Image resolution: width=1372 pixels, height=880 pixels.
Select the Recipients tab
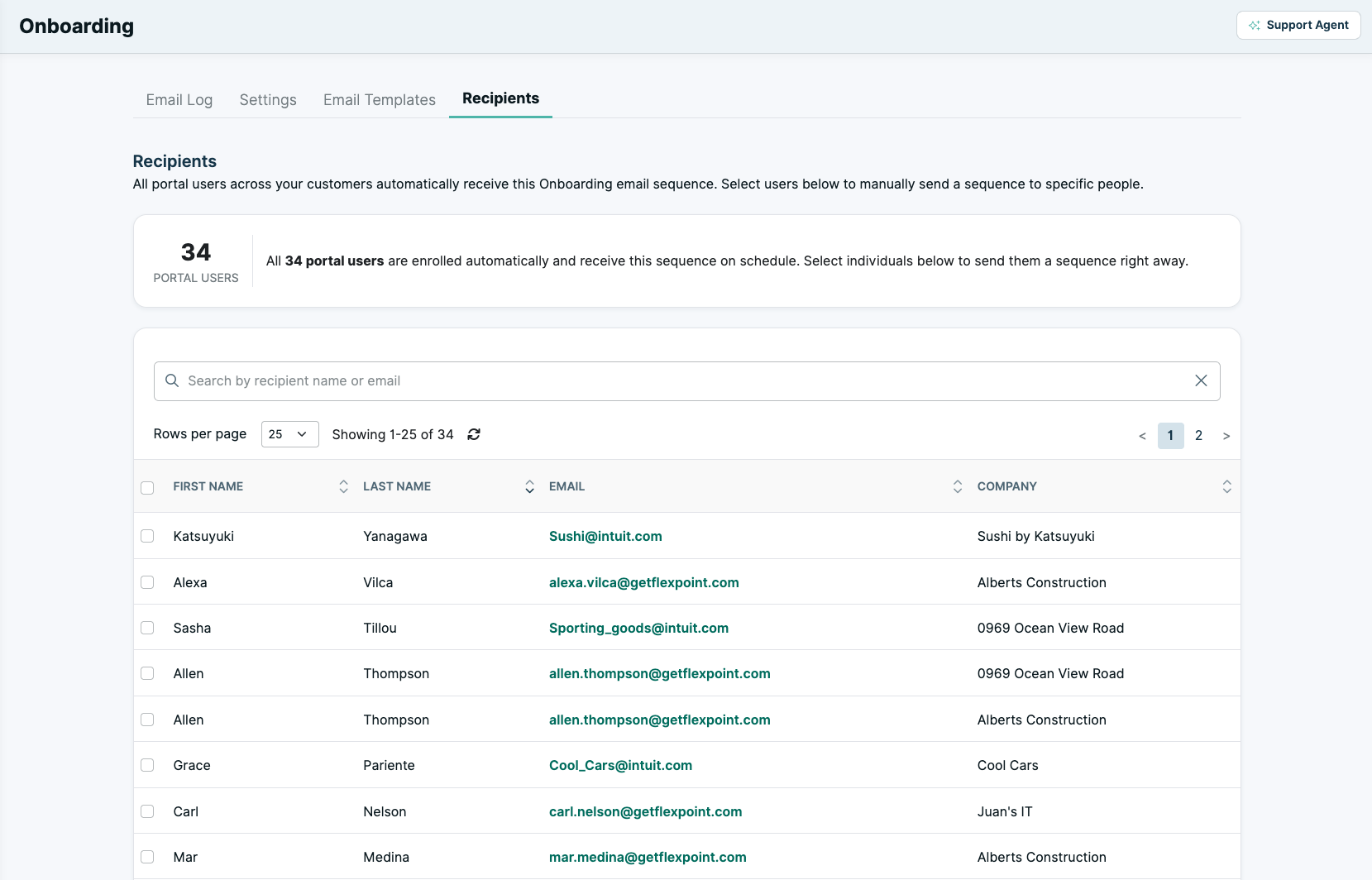[500, 98]
